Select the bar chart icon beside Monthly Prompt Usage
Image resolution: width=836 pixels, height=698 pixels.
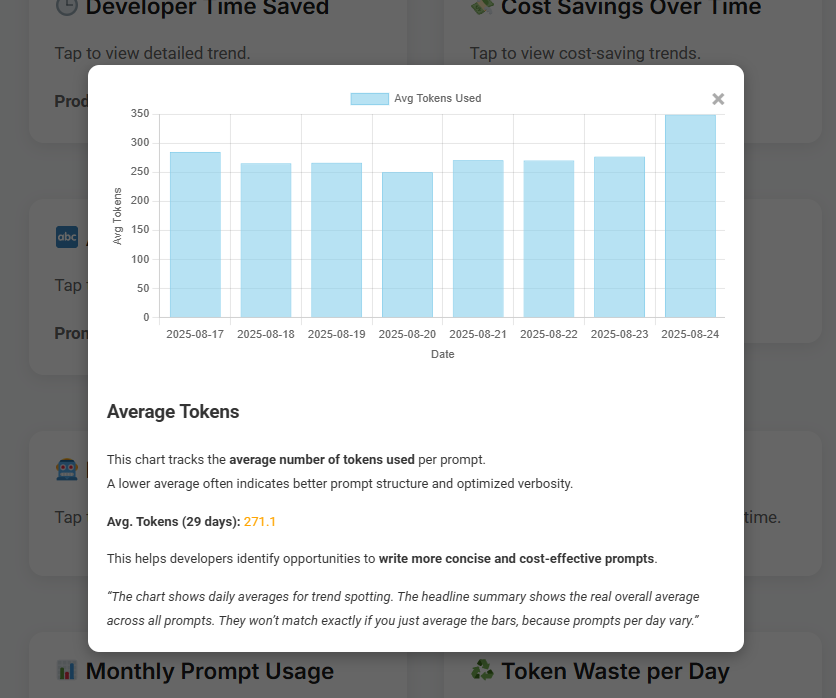click(66, 671)
